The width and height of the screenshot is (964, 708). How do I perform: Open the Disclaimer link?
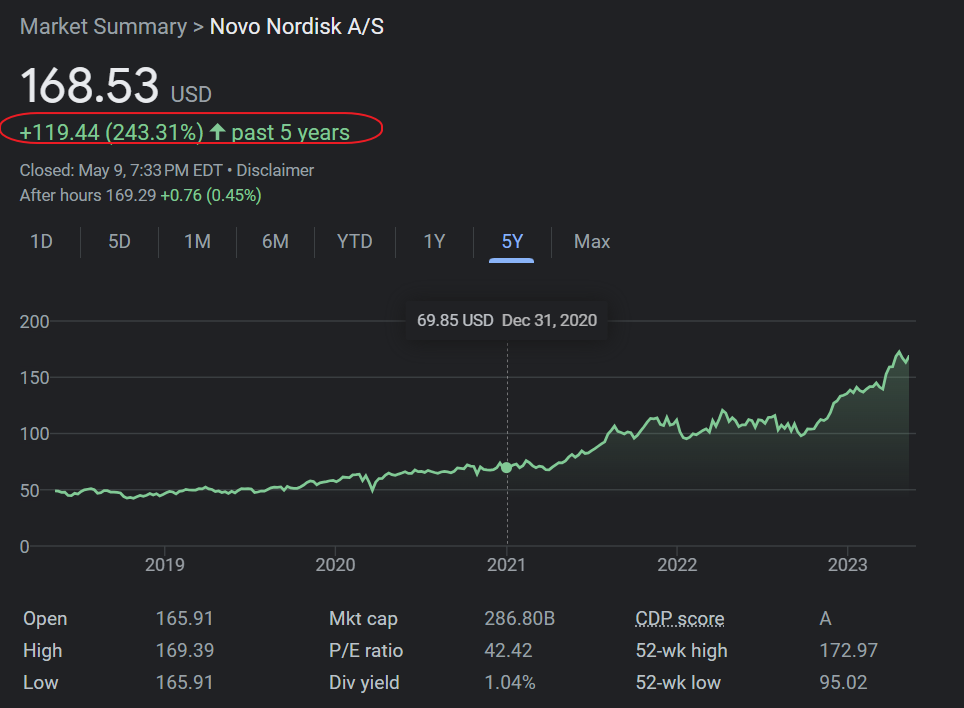click(x=275, y=170)
